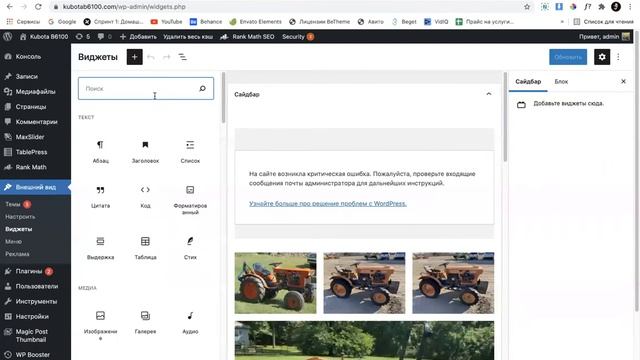This screenshot has width=640, height=360.
Task: Reload the page in browser
Action: tap(38, 7)
